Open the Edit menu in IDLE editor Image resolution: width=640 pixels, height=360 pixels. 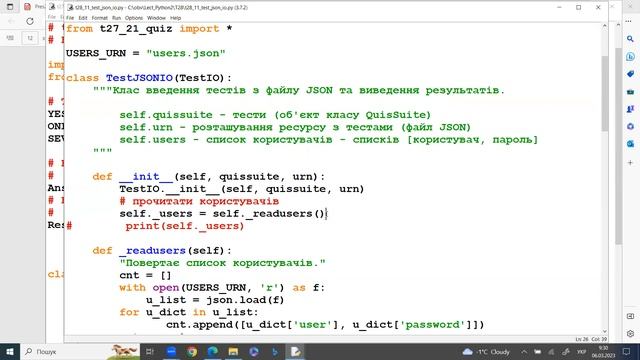tap(83, 18)
